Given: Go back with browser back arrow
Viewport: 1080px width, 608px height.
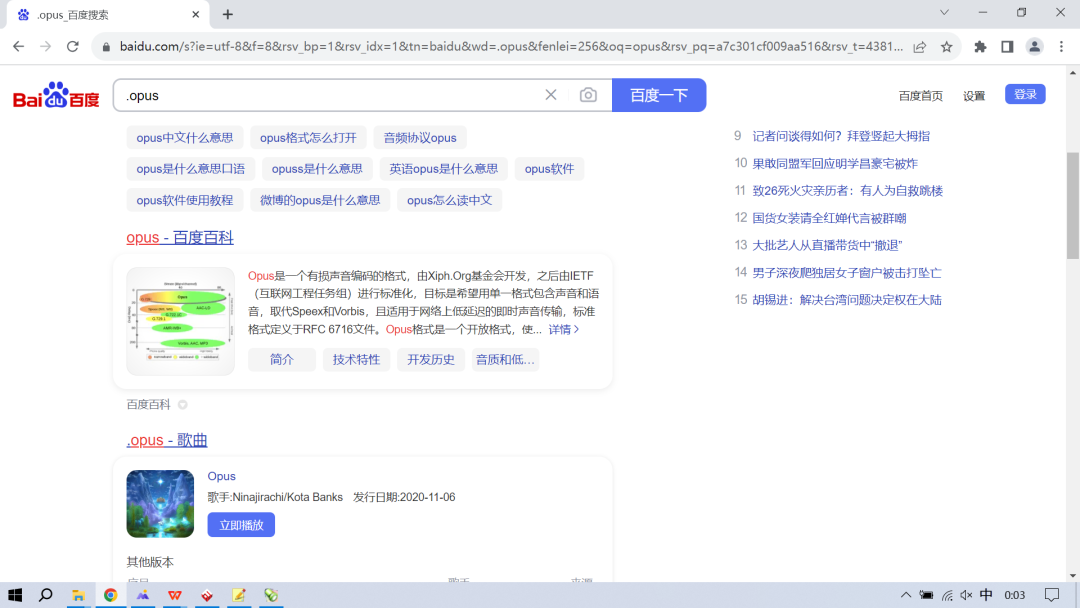Looking at the screenshot, I should pos(19,47).
